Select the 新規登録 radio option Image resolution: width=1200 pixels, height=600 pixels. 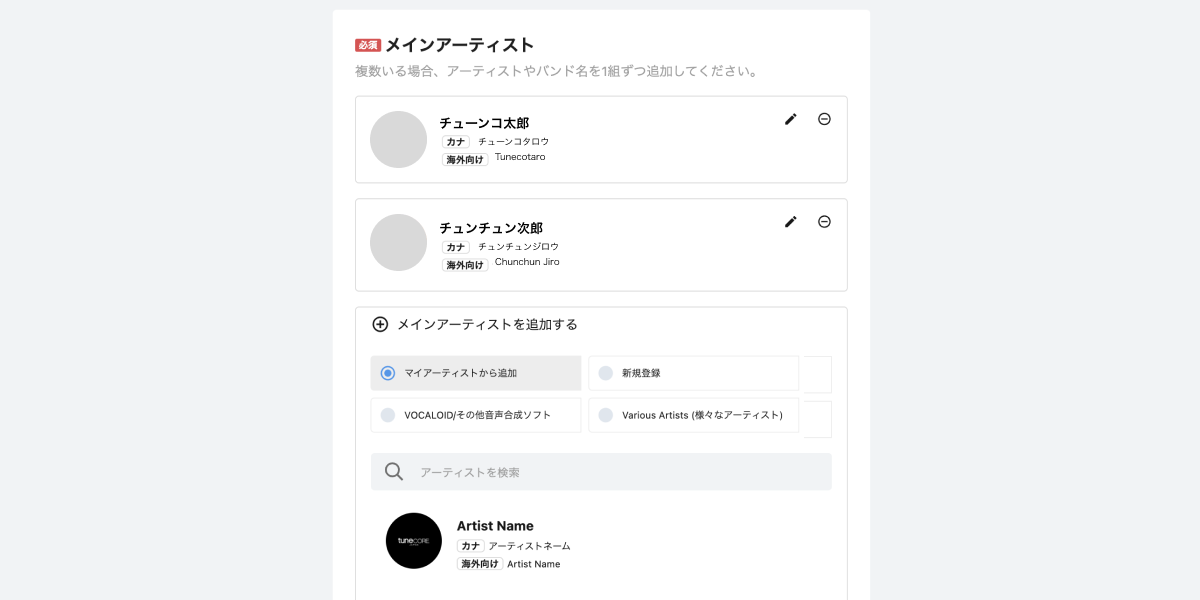[x=693, y=373]
